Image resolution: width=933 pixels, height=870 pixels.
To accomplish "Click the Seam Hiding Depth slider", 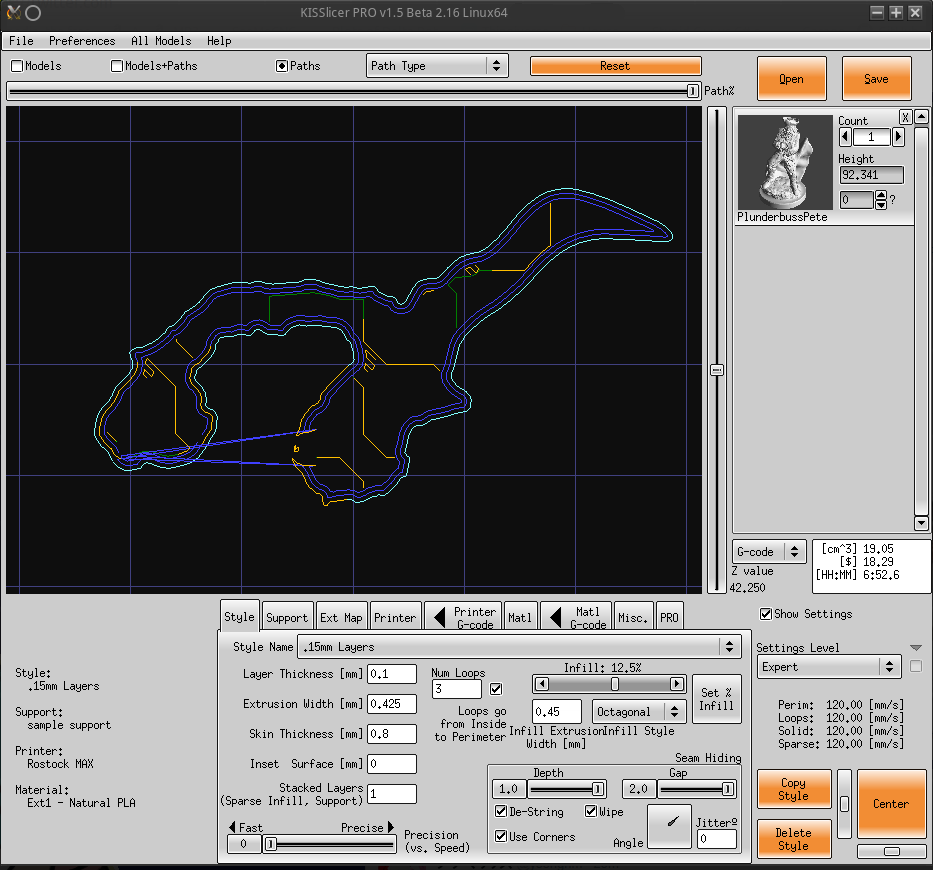I will pyautogui.click(x=567, y=789).
